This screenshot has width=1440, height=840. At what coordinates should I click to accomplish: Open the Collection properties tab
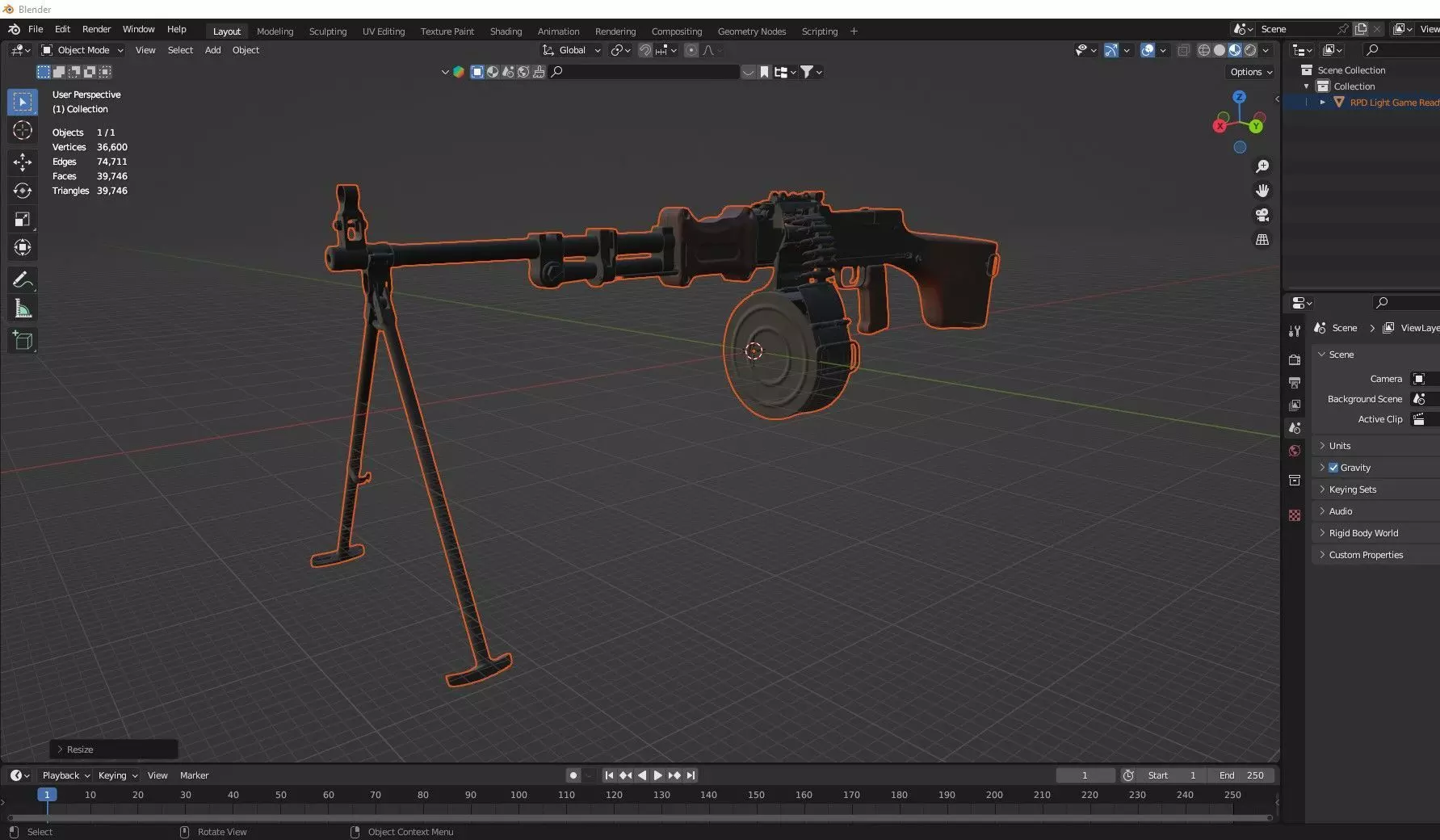(x=1295, y=480)
